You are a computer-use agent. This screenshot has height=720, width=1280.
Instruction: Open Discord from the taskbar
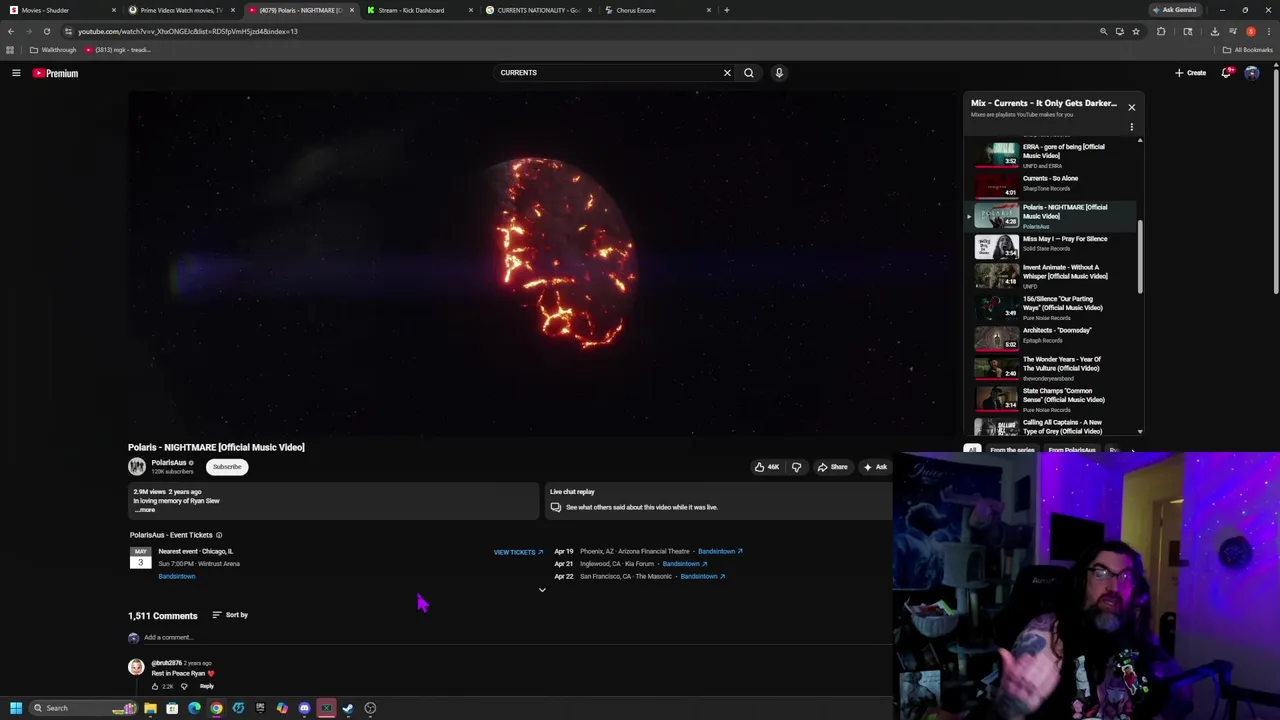(304, 708)
